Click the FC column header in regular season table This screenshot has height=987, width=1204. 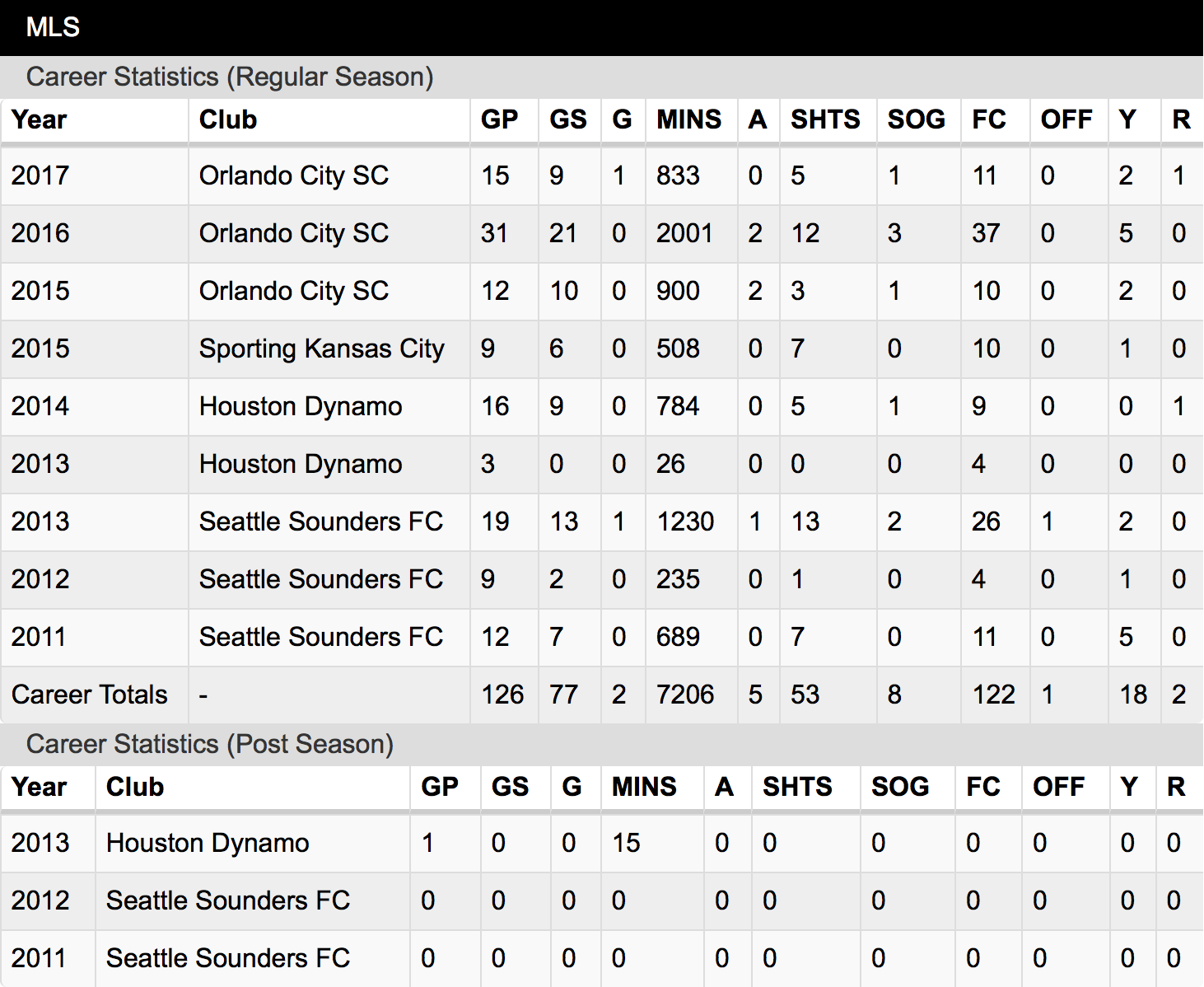989,119
